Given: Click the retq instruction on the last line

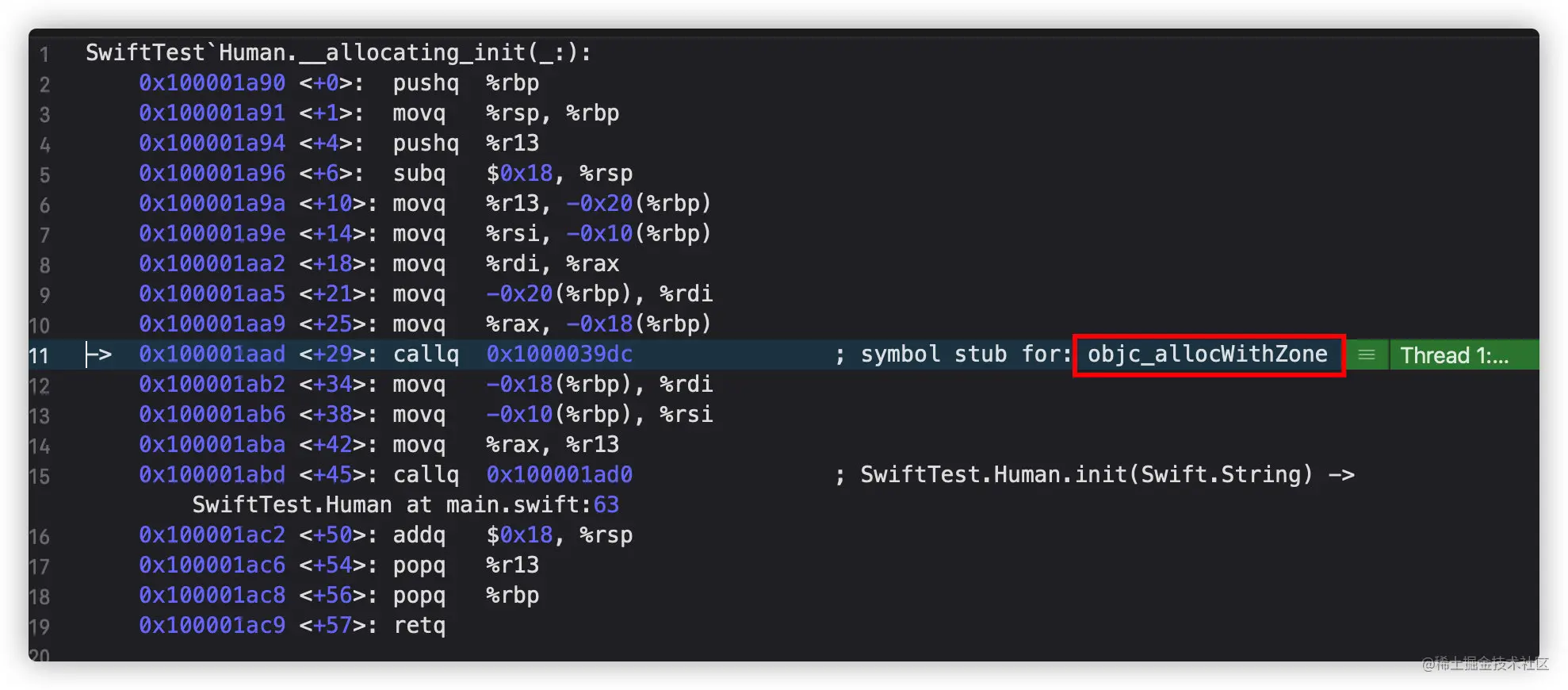Looking at the screenshot, I should pos(419,626).
